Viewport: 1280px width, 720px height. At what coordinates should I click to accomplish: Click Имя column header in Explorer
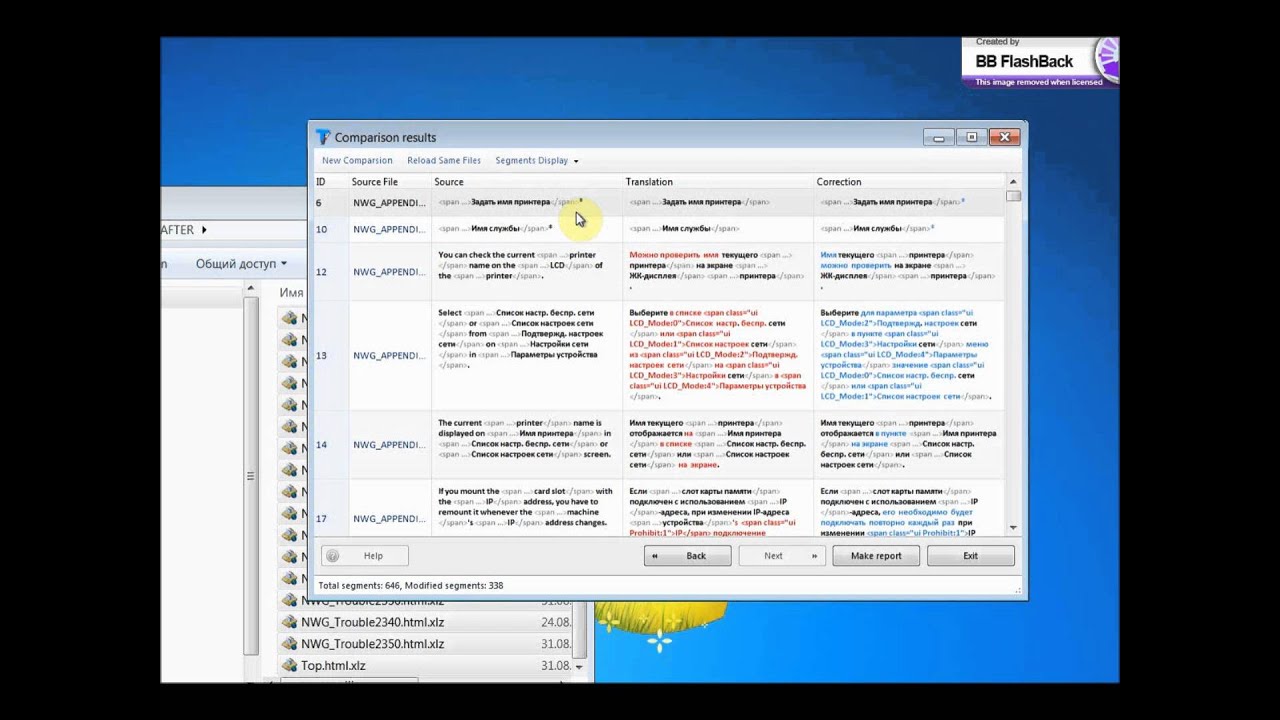point(291,293)
